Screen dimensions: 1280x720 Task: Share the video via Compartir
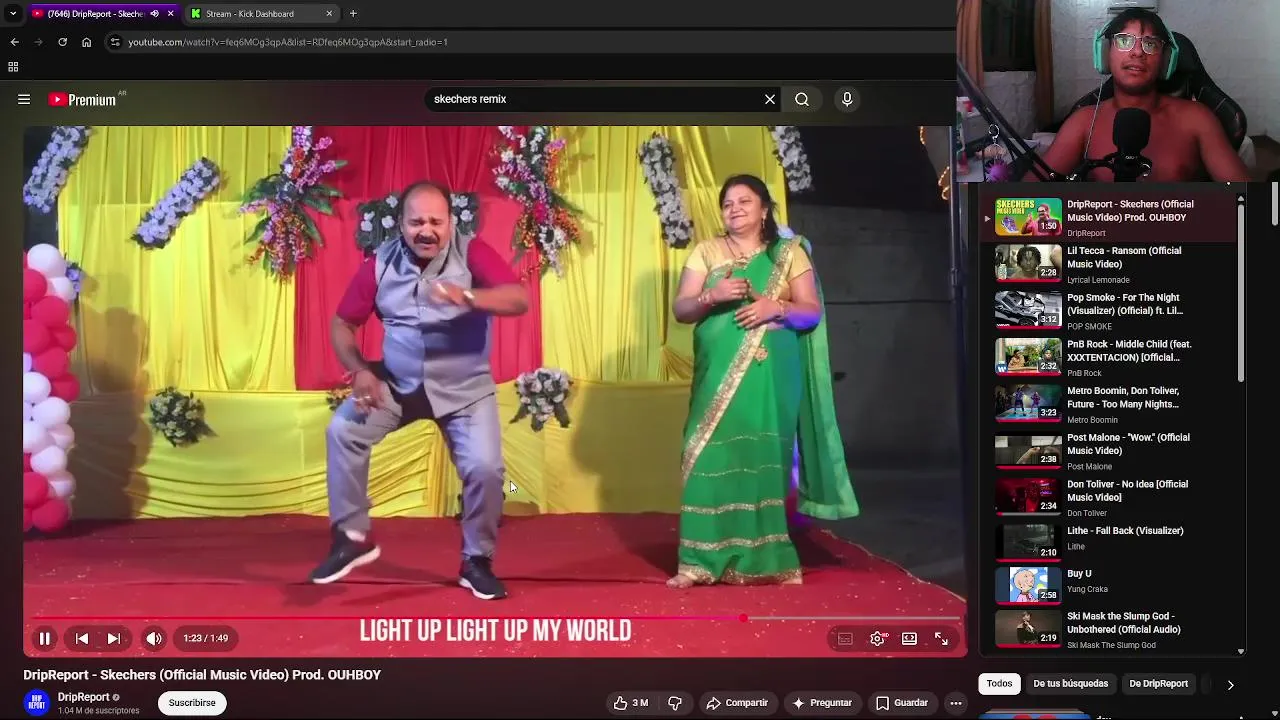point(737,703)
